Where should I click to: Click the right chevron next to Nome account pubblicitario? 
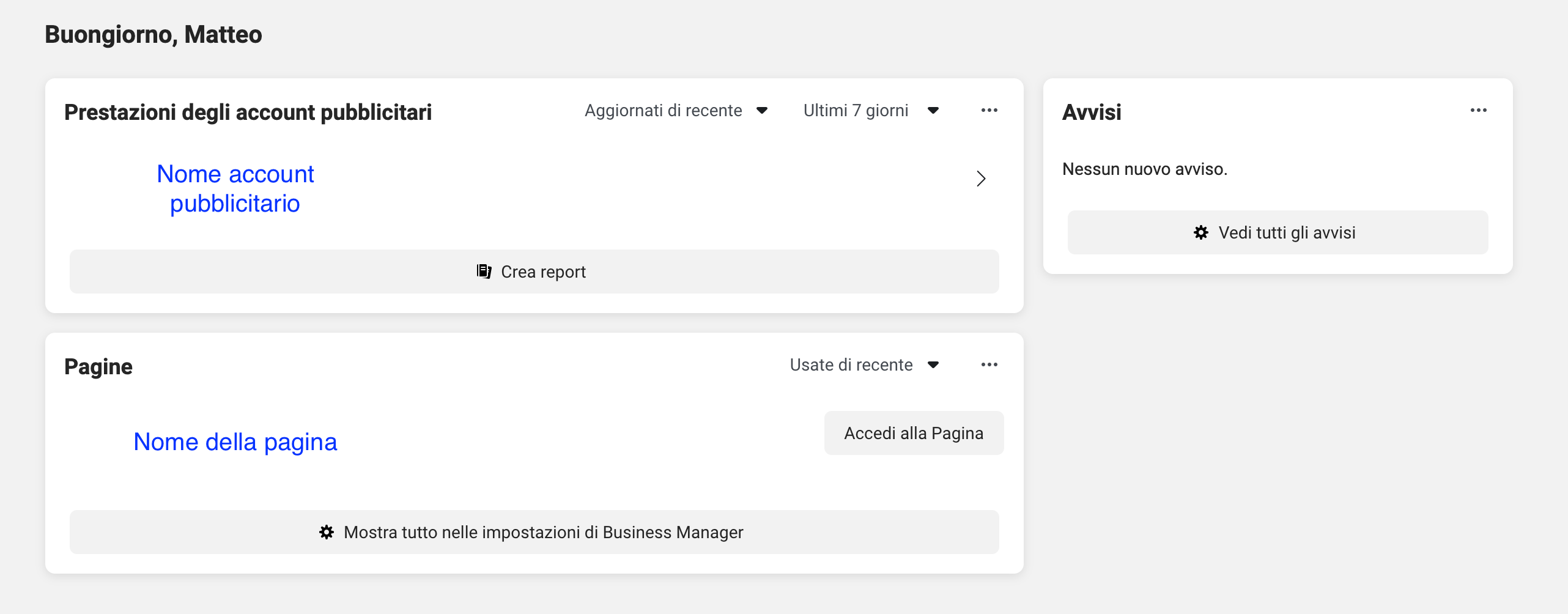pos(982,179)
